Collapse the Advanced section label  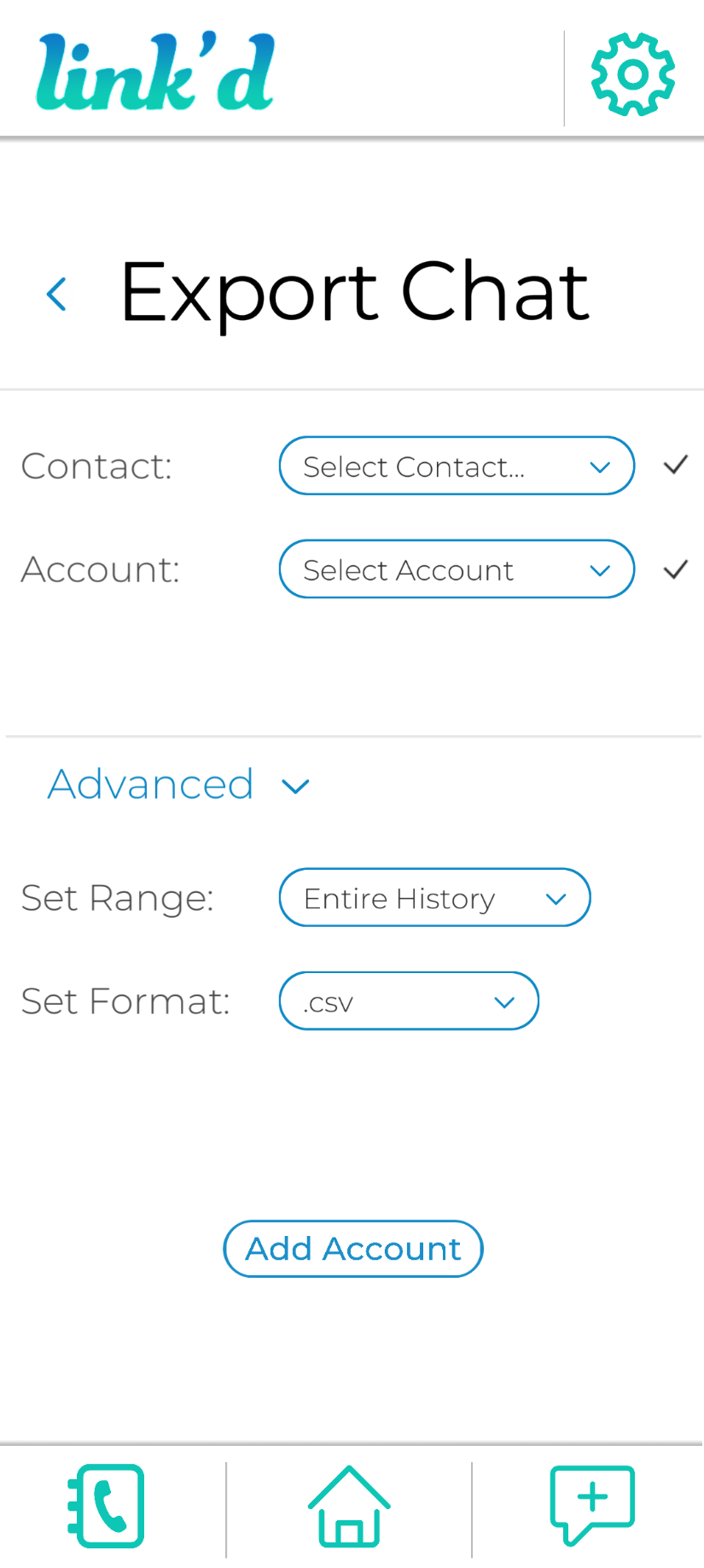(x=151, y=784)
